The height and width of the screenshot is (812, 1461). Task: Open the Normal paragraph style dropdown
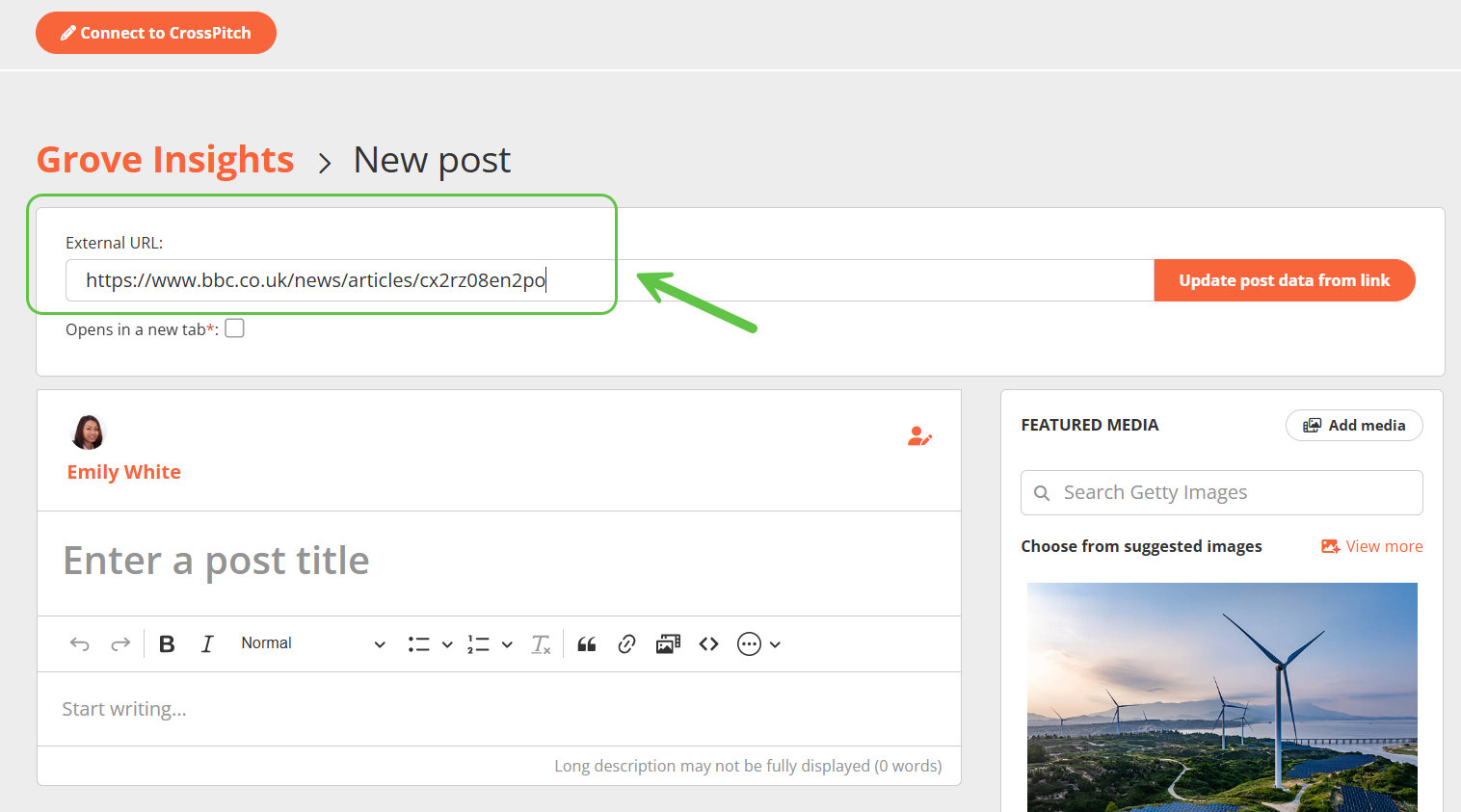click(x=313, y=643)
